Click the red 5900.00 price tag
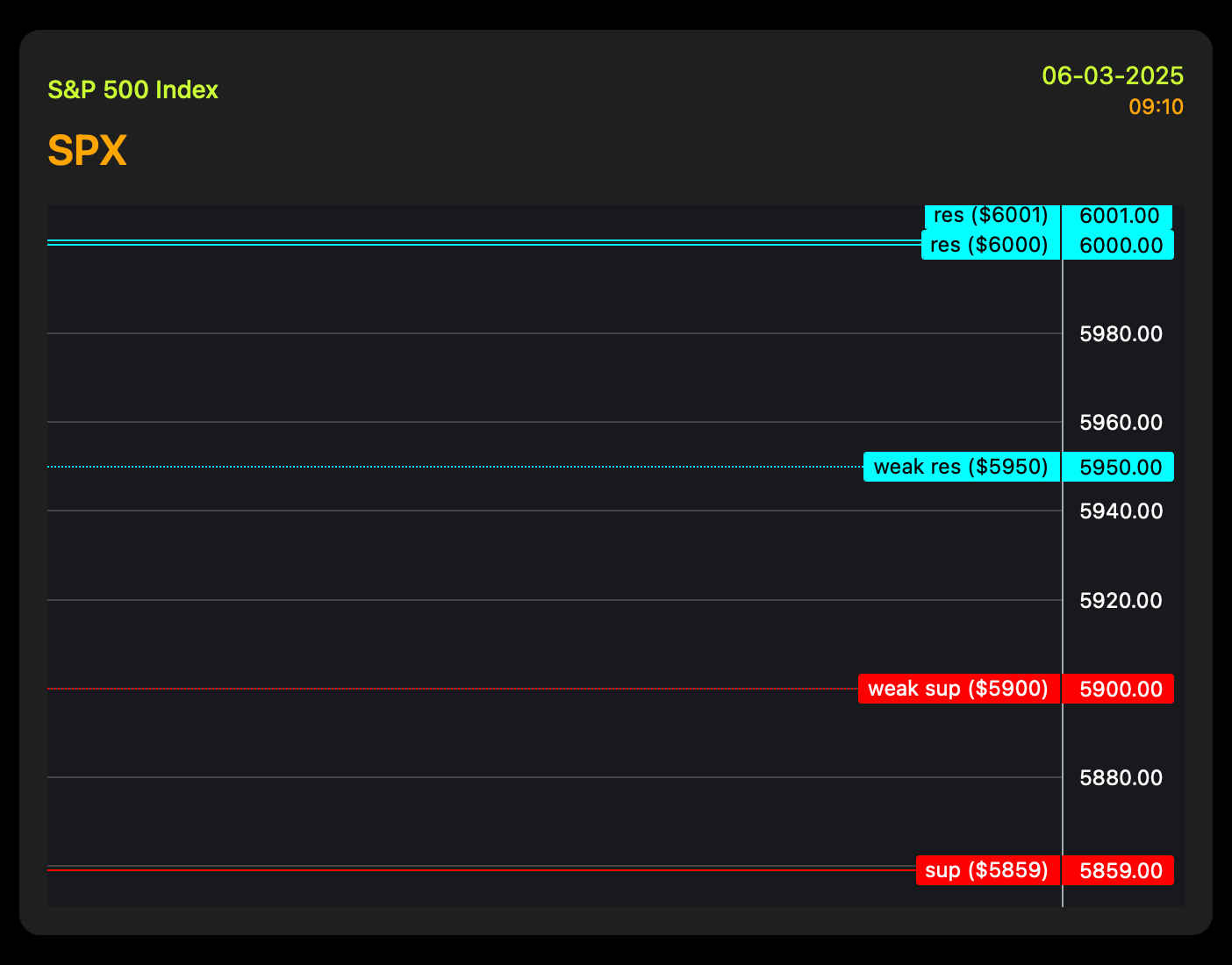This screenshot has width=1232, height=965. click(x=1119, y=689)
